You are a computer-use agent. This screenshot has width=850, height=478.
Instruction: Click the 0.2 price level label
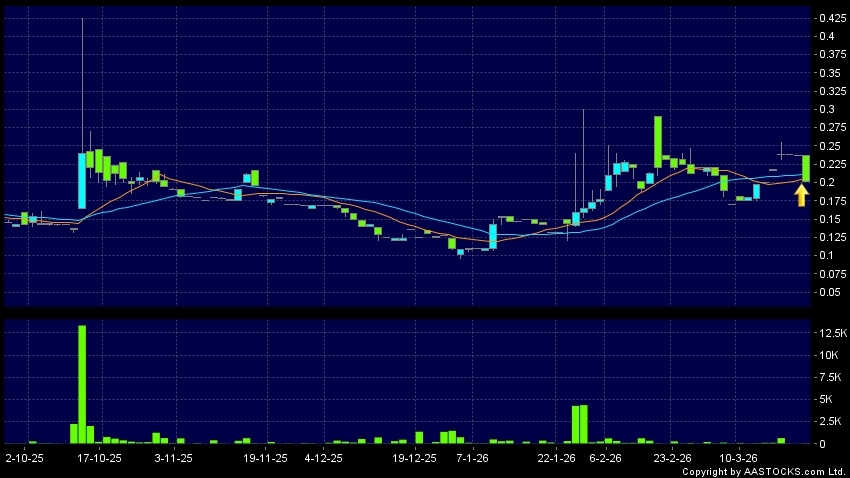826,182
